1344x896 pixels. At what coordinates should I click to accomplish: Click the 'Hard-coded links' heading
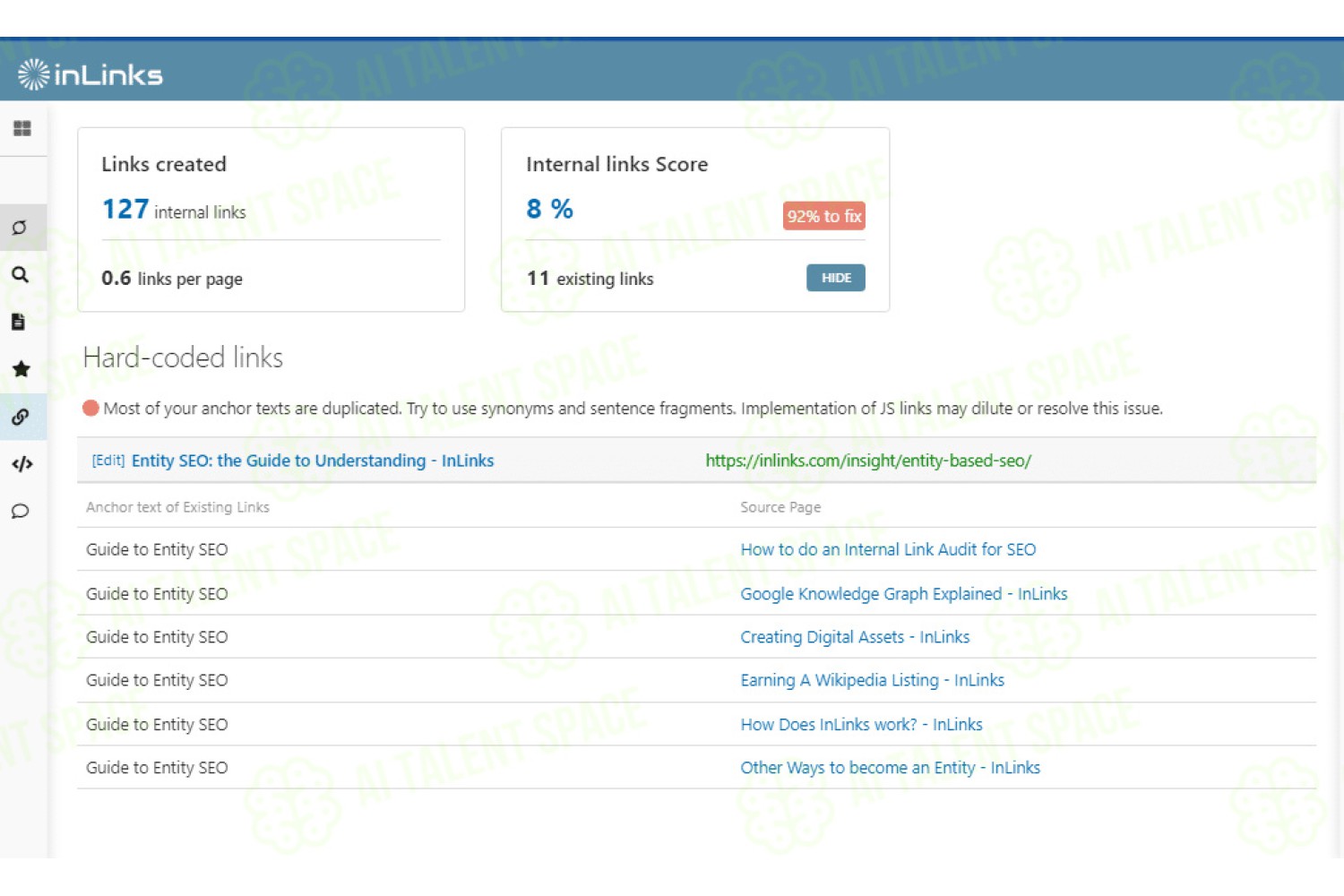(183, 358)
